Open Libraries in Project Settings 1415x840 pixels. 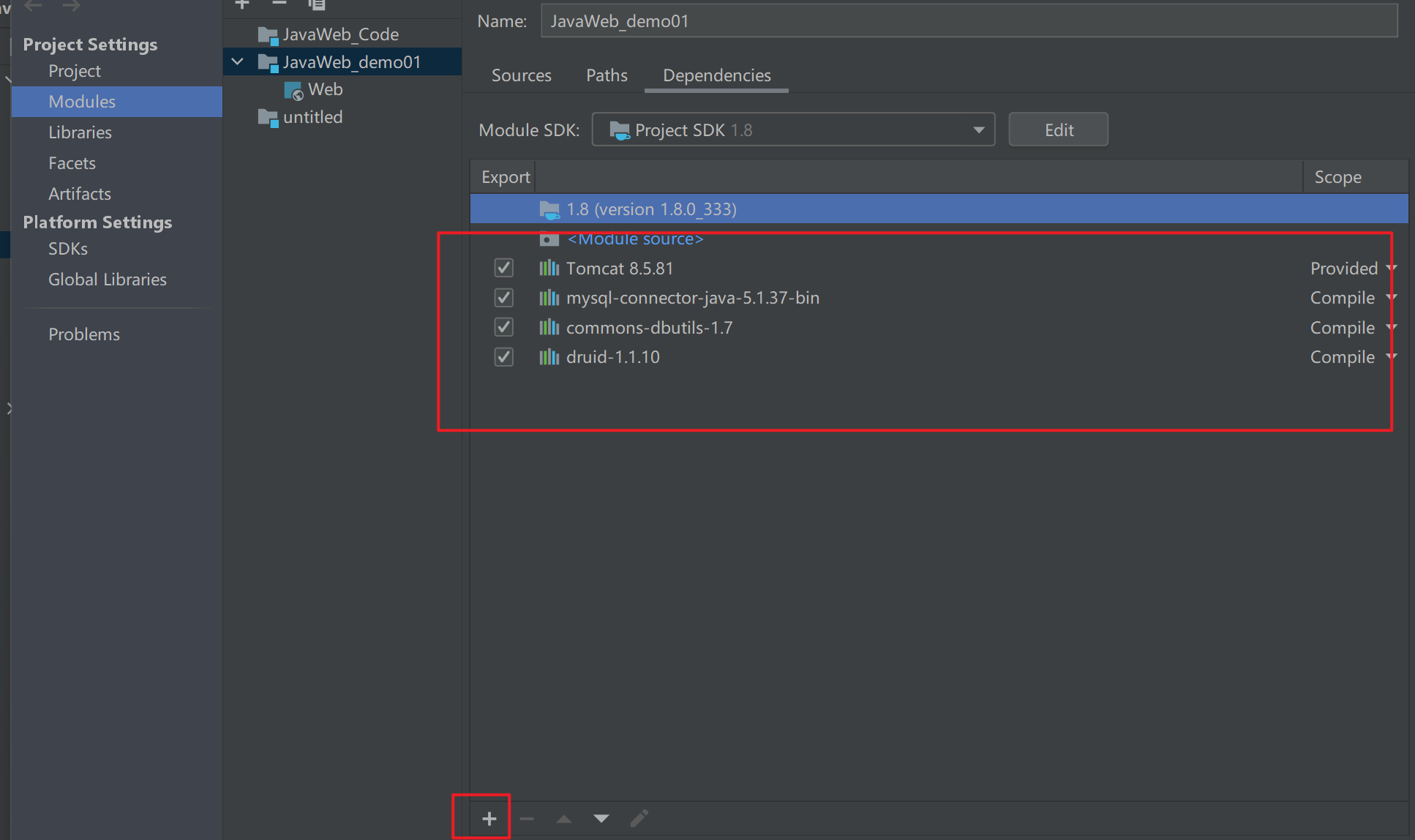click(x=80, y=132)
